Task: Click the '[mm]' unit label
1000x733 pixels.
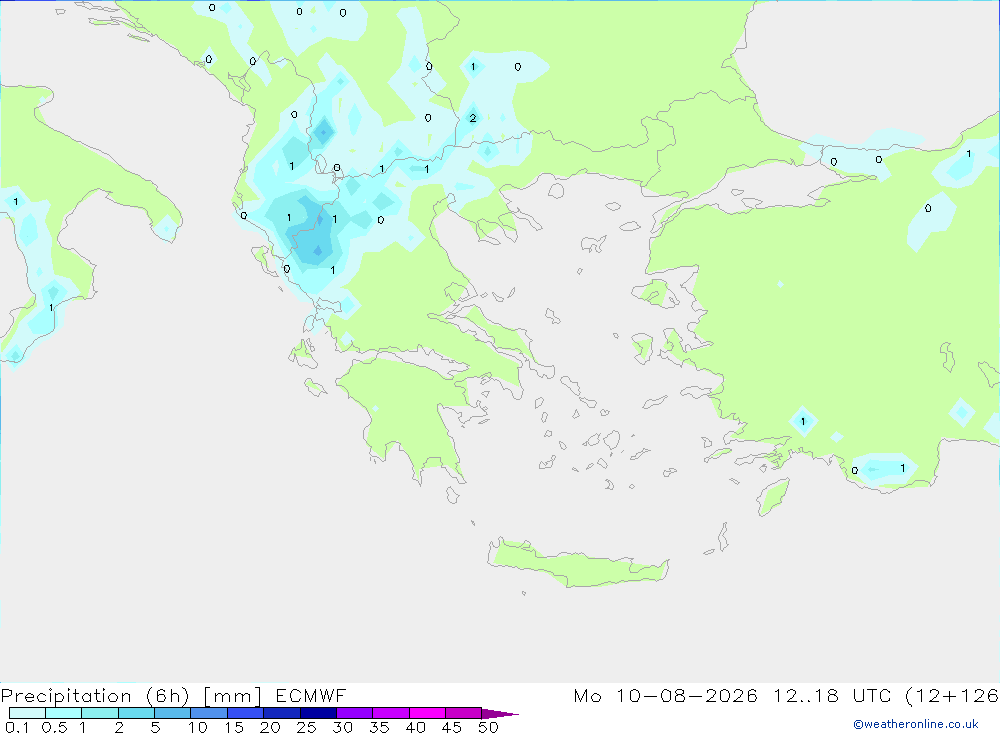Action: point(232,695)
